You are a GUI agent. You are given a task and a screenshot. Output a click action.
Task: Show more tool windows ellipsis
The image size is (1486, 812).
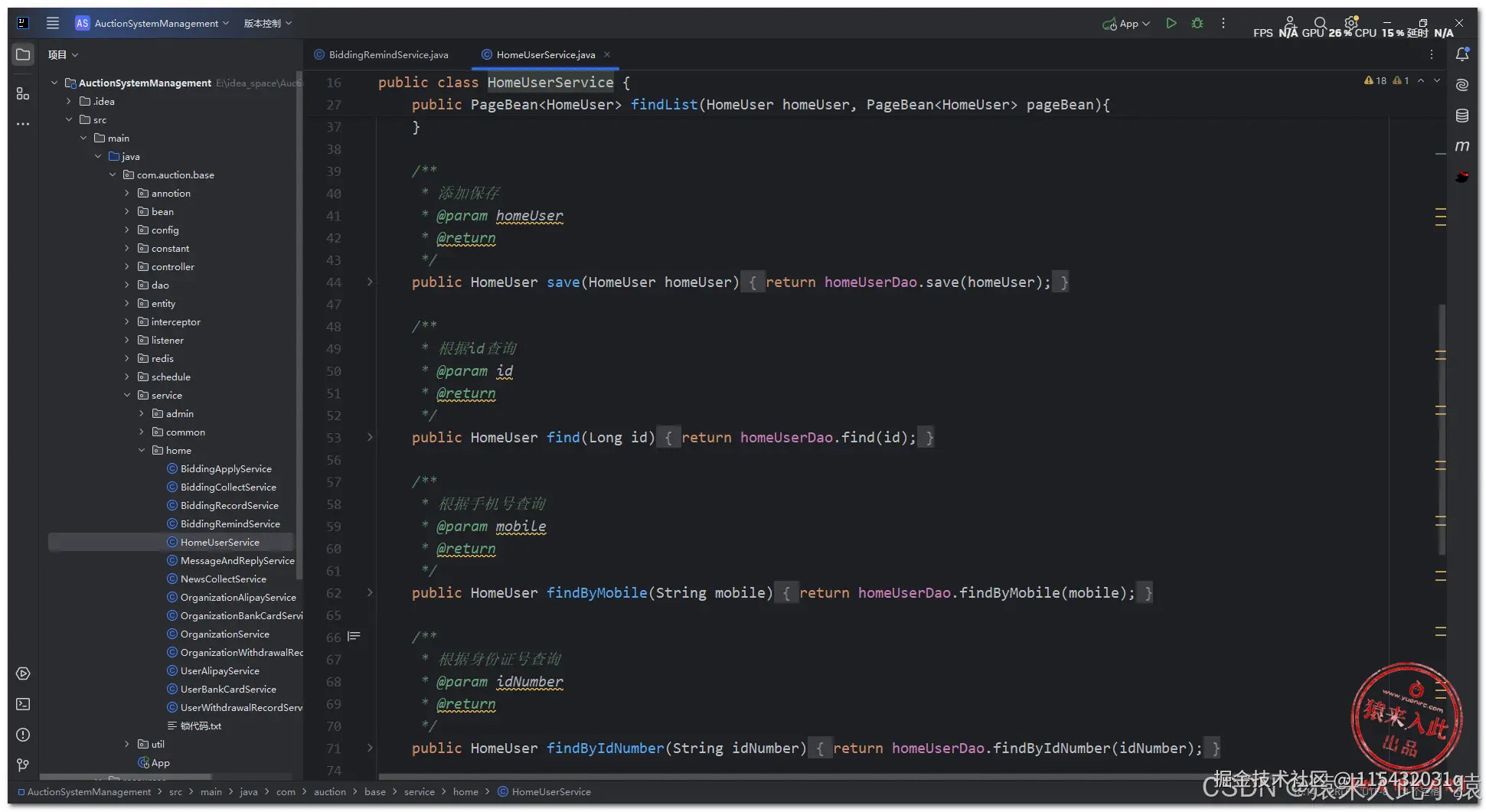23,123
